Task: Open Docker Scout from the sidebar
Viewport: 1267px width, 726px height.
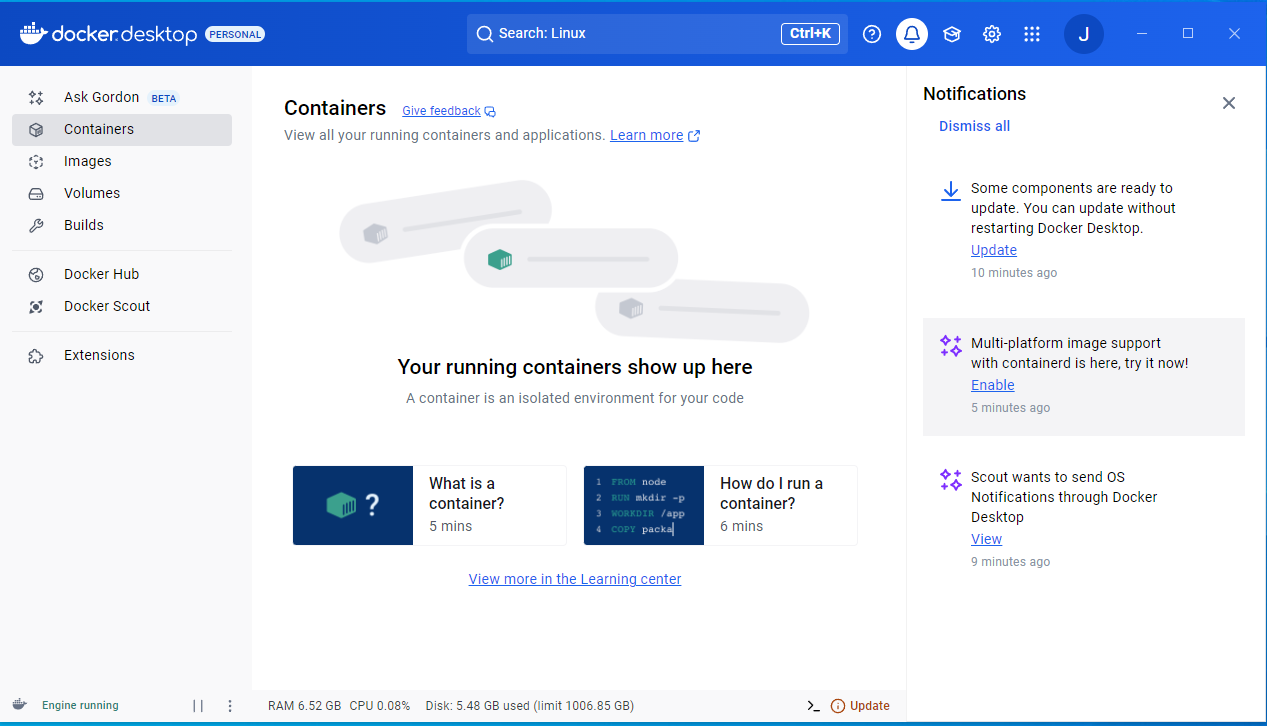Action: coord(122,306)
